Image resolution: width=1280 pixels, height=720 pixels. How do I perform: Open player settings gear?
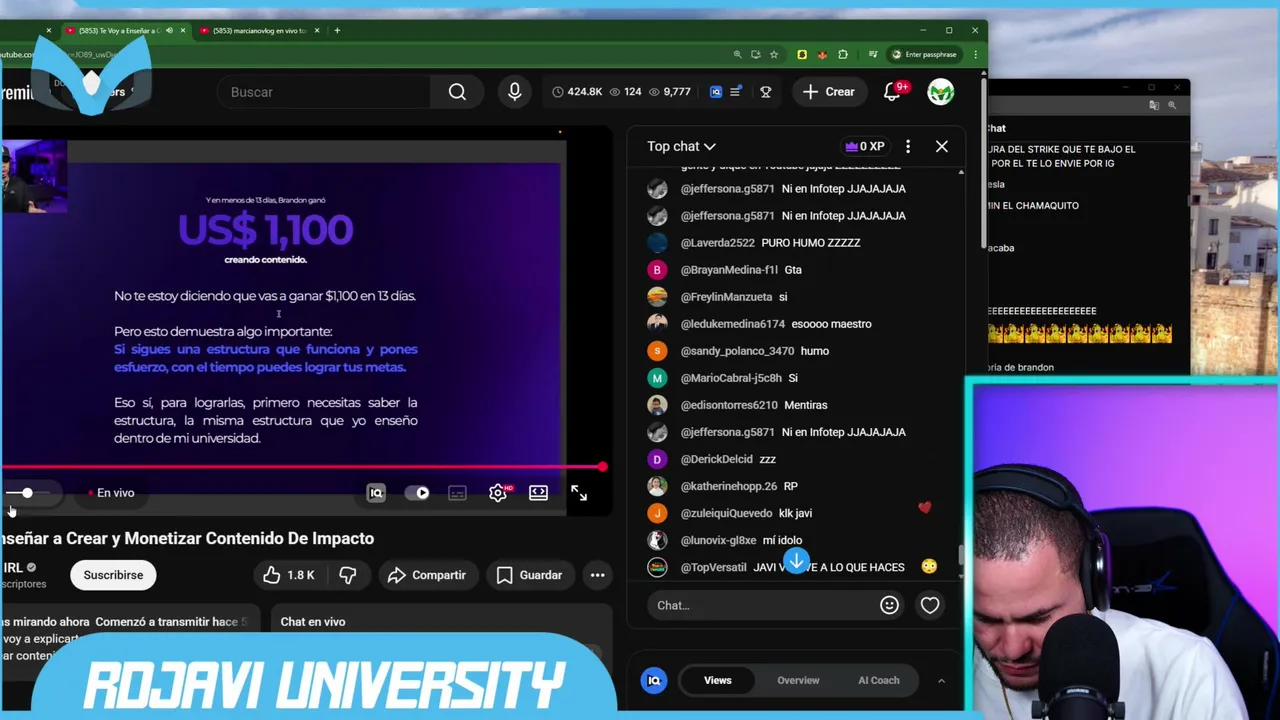click(x=498, y=493)
